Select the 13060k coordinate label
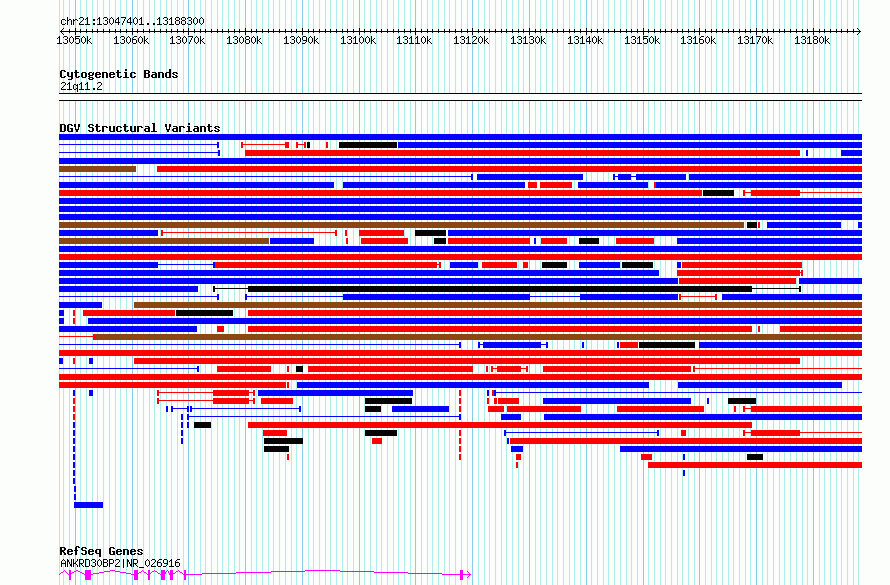 [x=131, y=40]
